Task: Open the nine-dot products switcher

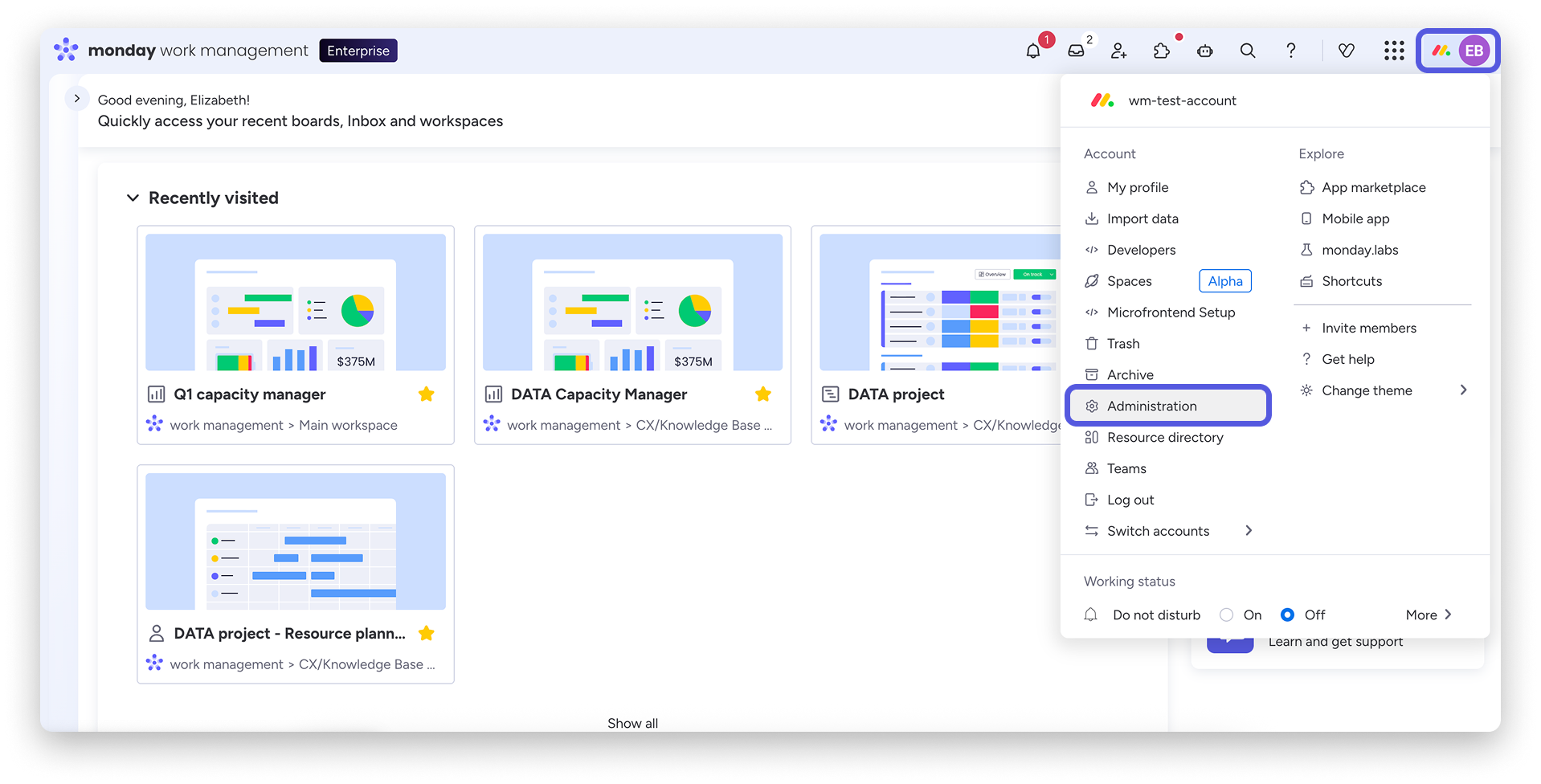Action: pyautogui.click(x=1394, y=51)
